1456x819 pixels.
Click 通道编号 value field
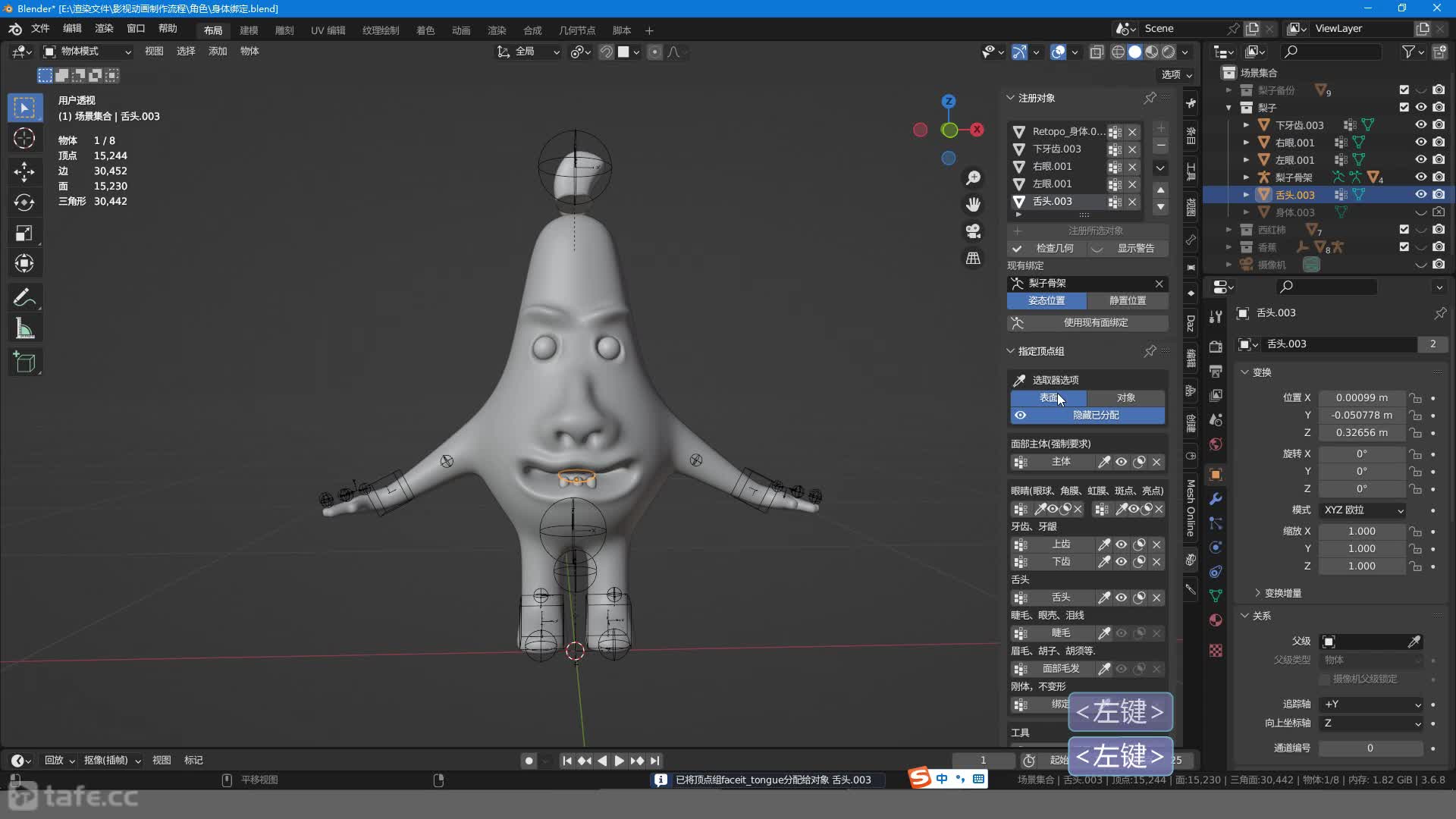[x=1370, y=748]
